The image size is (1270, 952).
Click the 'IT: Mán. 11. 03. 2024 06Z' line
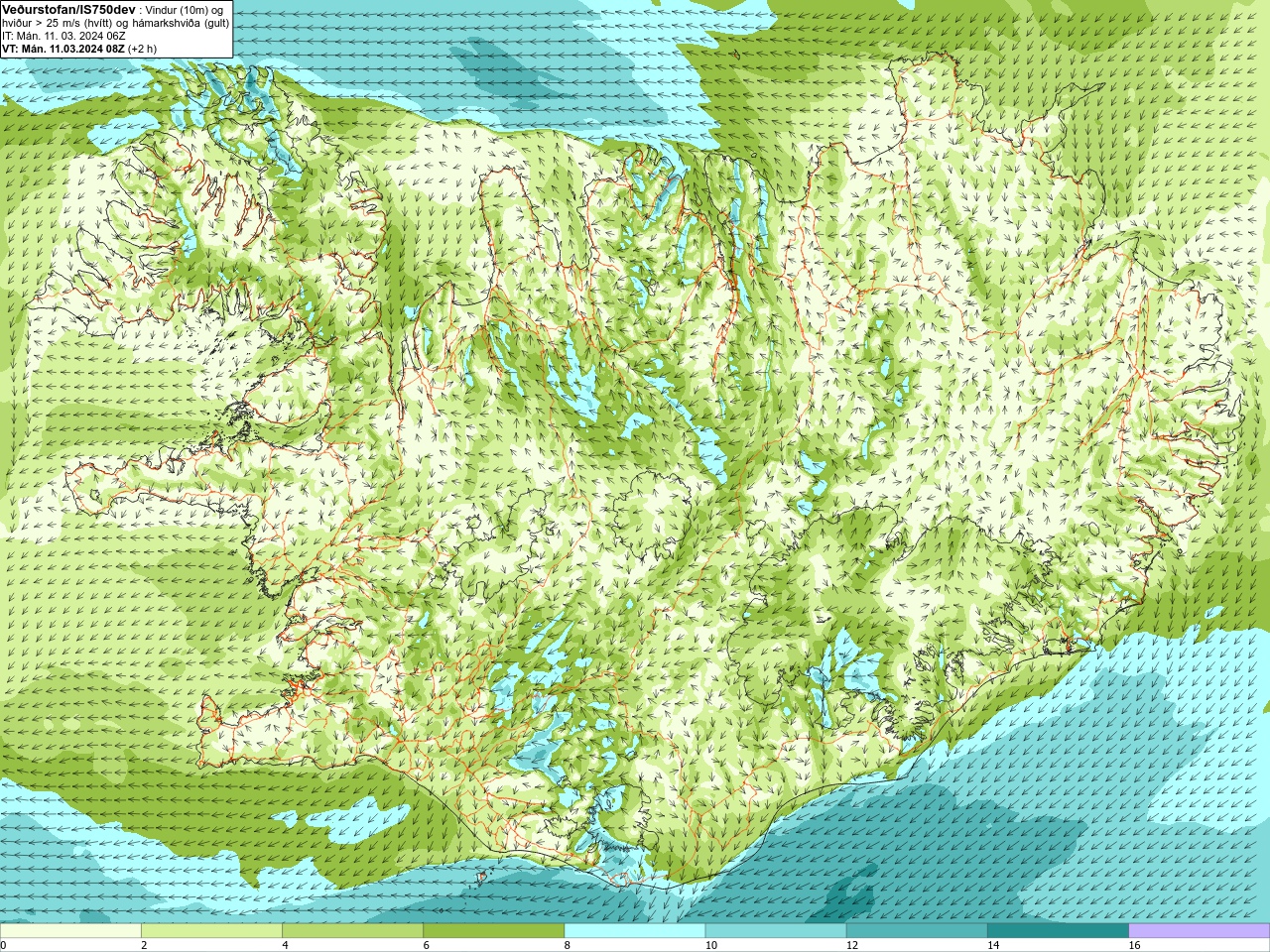(63, 36)
